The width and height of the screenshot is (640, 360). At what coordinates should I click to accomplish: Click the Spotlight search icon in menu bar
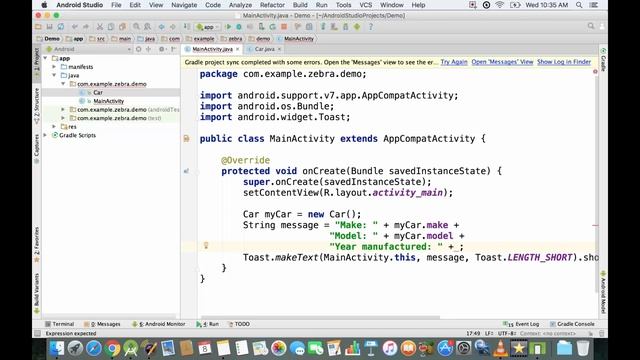tap(579, 5)
